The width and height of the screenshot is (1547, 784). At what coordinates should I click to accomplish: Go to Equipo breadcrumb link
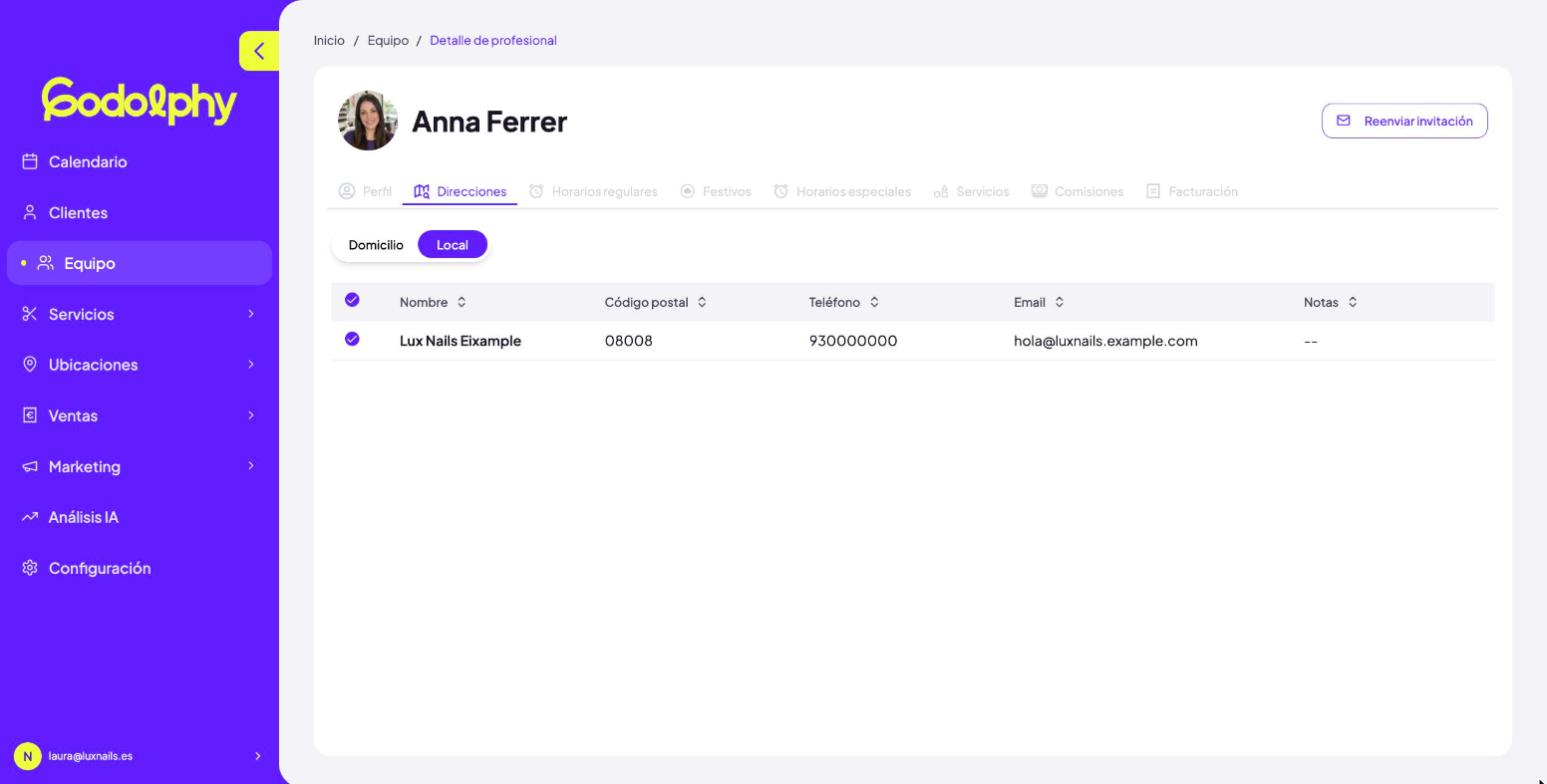point(388,41)
